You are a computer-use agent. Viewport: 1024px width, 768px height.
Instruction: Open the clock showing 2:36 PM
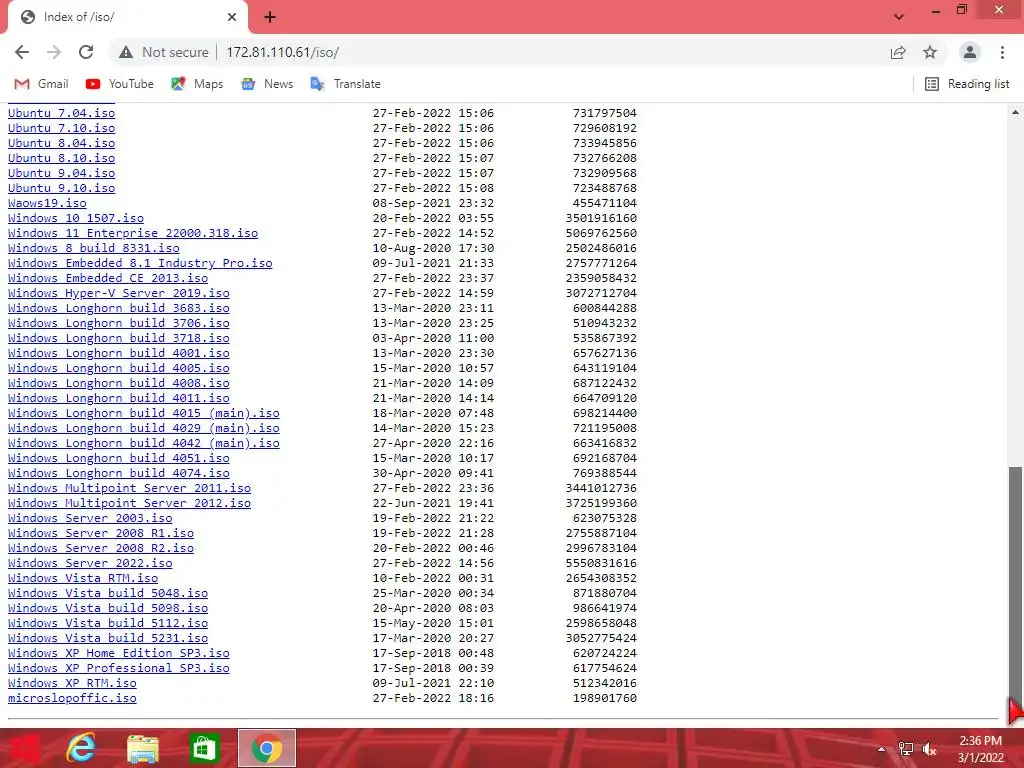pos(980,749)
